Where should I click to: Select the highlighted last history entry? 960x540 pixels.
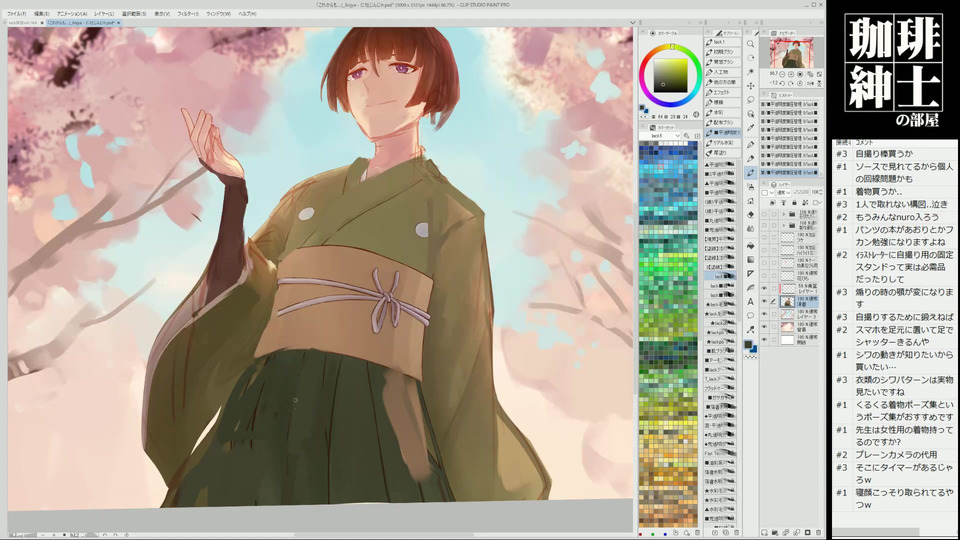(790, 172)
